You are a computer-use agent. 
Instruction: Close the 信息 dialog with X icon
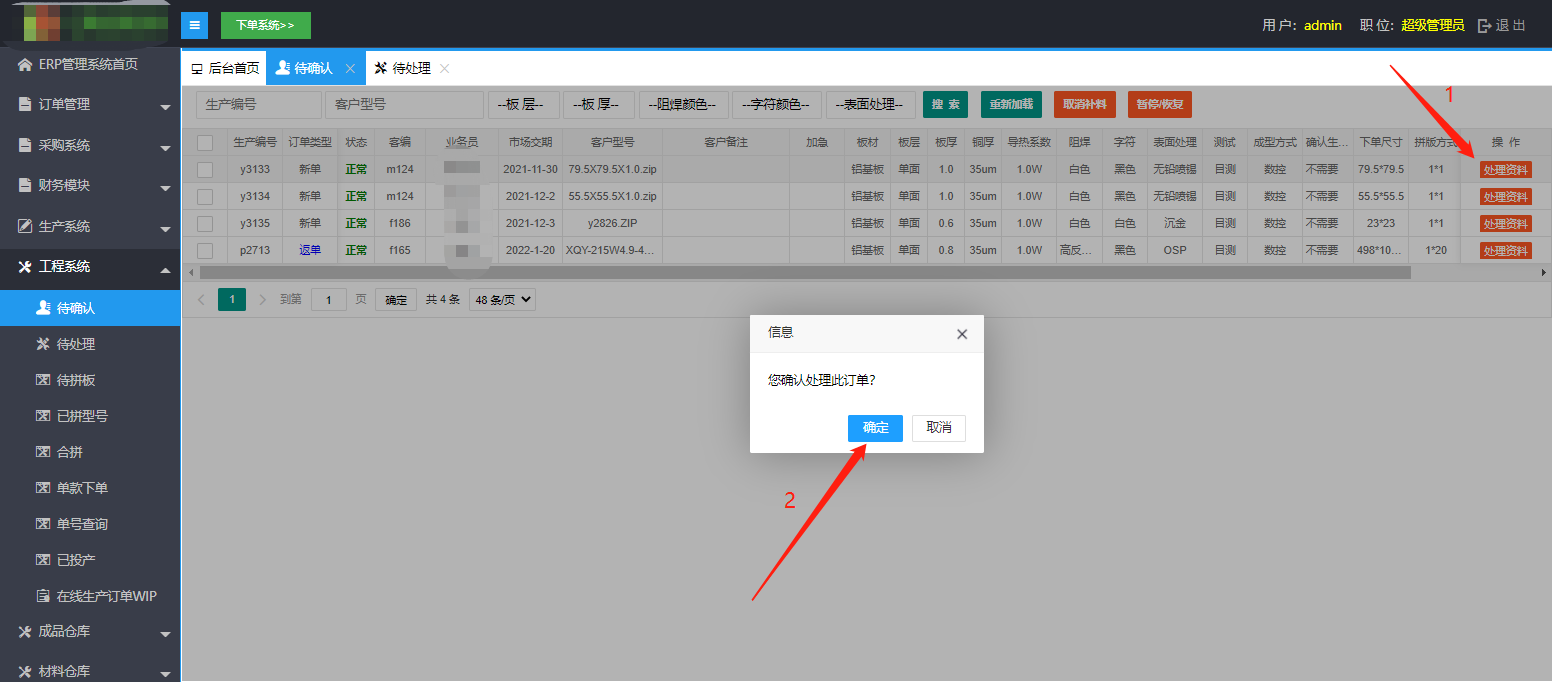coord(962,334)
